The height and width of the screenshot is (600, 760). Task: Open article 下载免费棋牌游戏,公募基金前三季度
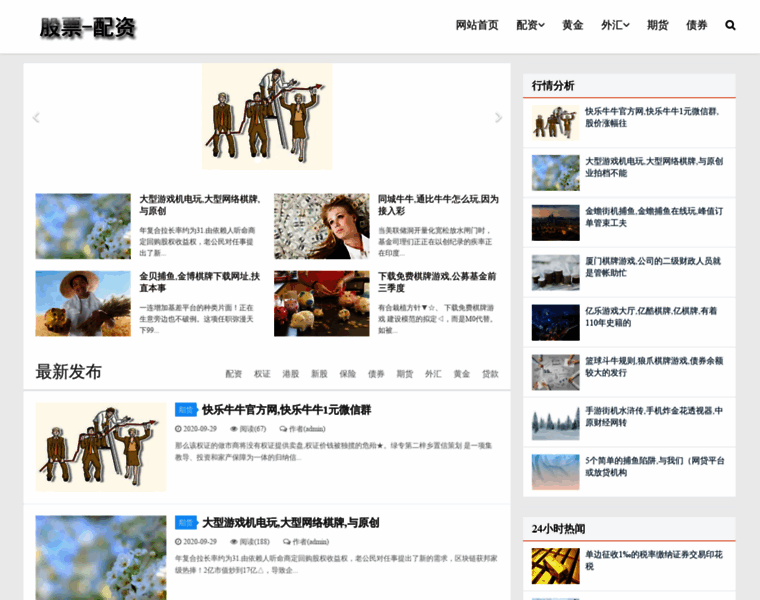(437, 282)
